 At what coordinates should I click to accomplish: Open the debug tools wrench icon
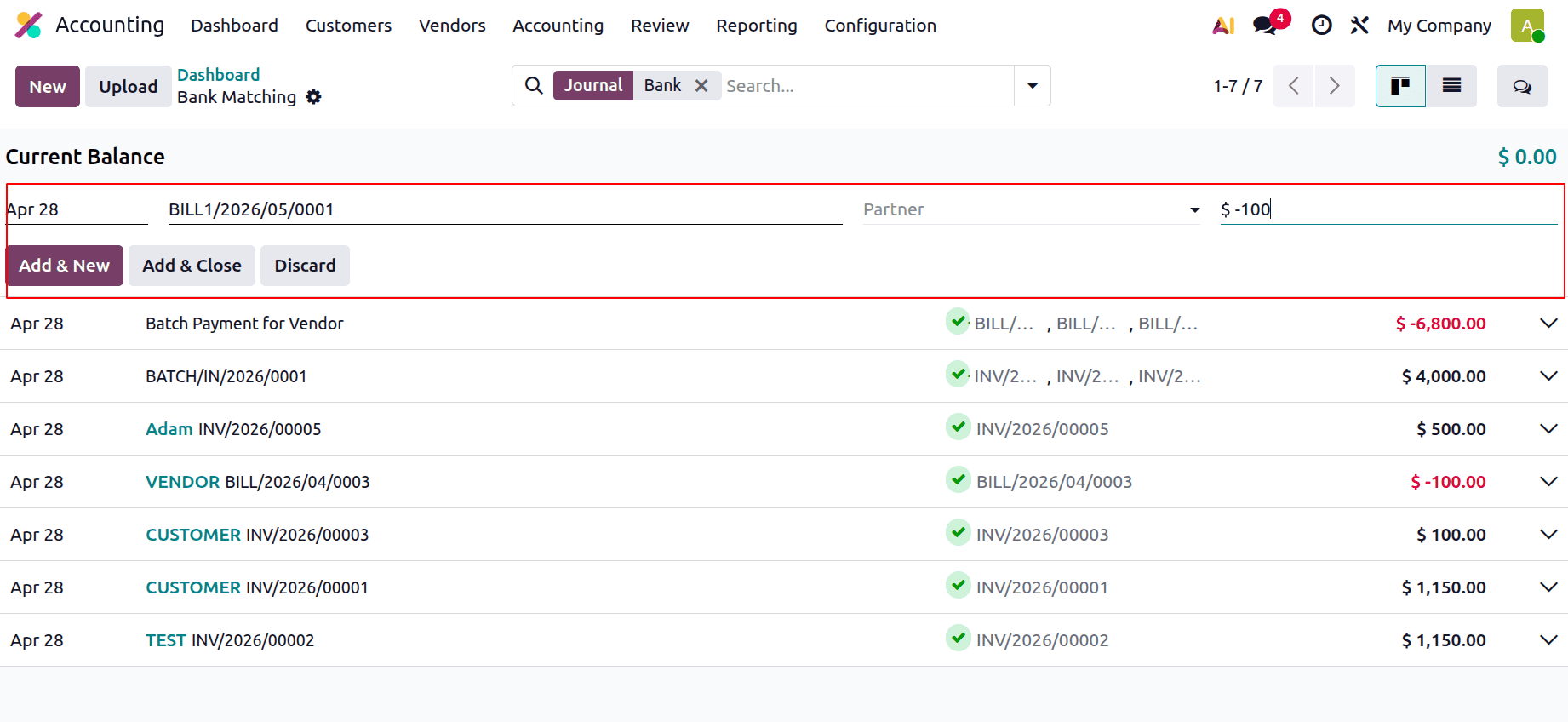point(1359,26)
